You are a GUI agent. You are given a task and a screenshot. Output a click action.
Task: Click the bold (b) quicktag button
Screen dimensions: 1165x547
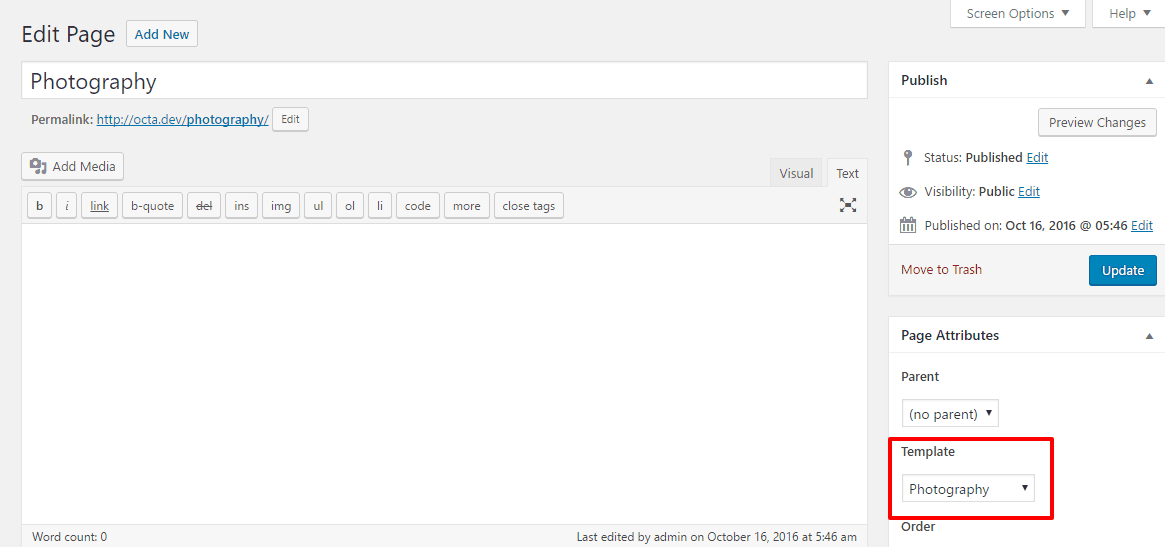pos(39,206)
